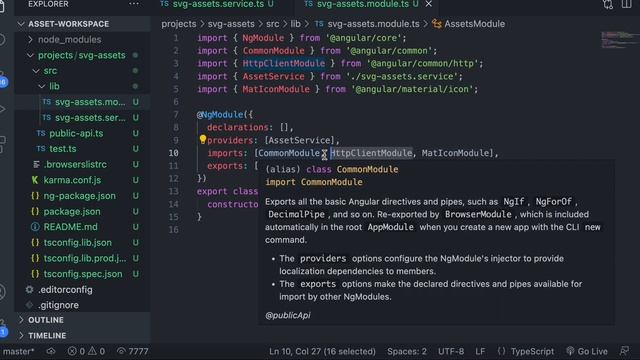Viewport: 640px width, 360px height.
Task: Change line ending via LF
Action: click(x=480, y=351)
